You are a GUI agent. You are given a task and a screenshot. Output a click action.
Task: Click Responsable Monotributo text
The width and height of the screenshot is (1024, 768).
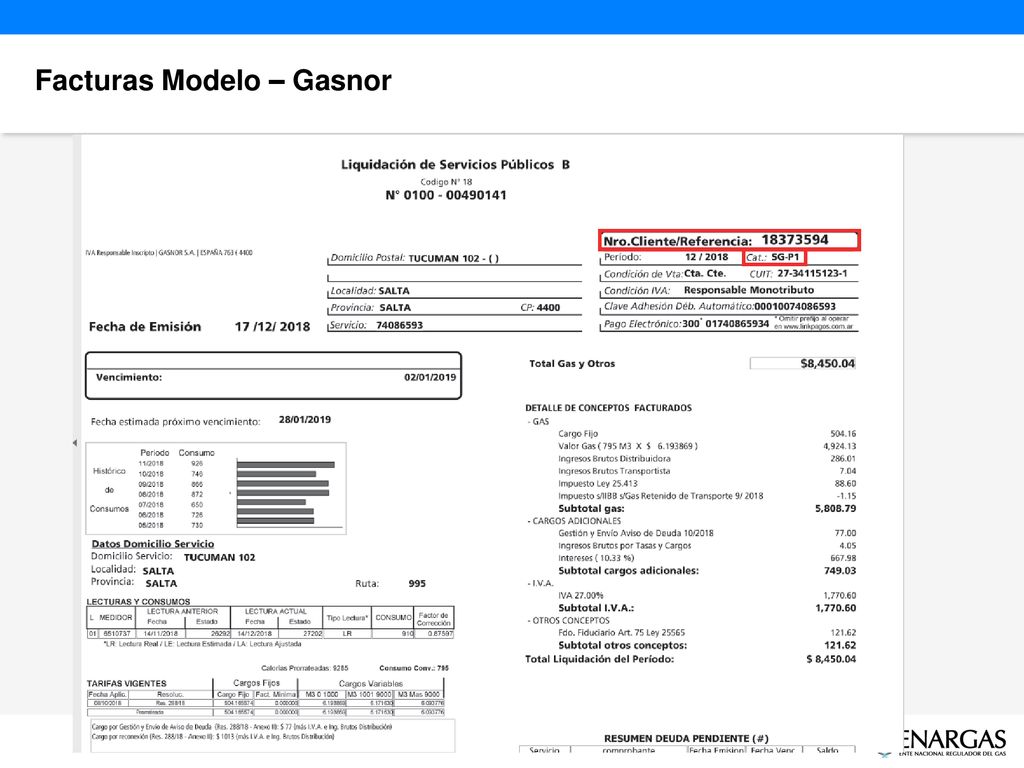[x=748, y=290]
